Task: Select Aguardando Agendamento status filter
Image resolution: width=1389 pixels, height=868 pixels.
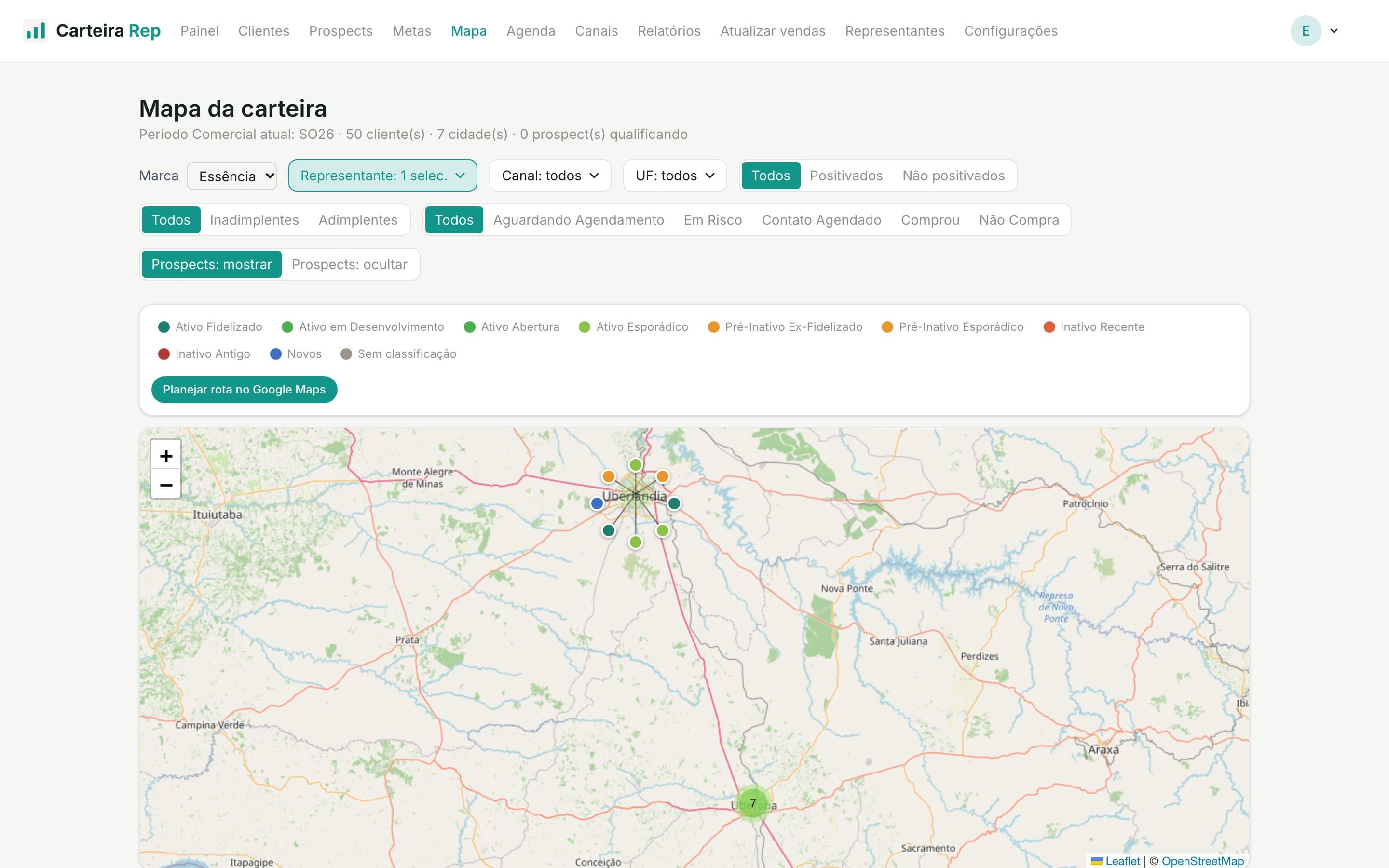Action: pyautogui.click(x=579, y=220)
